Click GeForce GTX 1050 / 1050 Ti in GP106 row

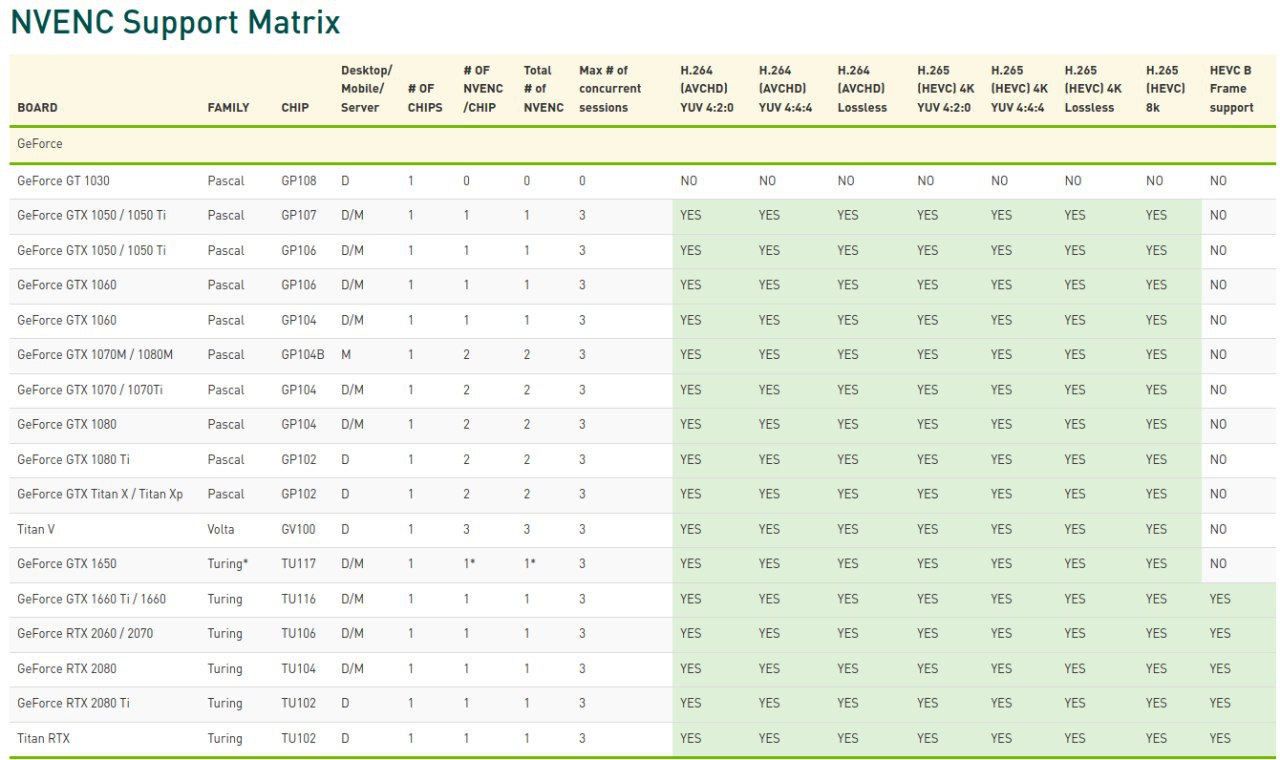[92, 250]
